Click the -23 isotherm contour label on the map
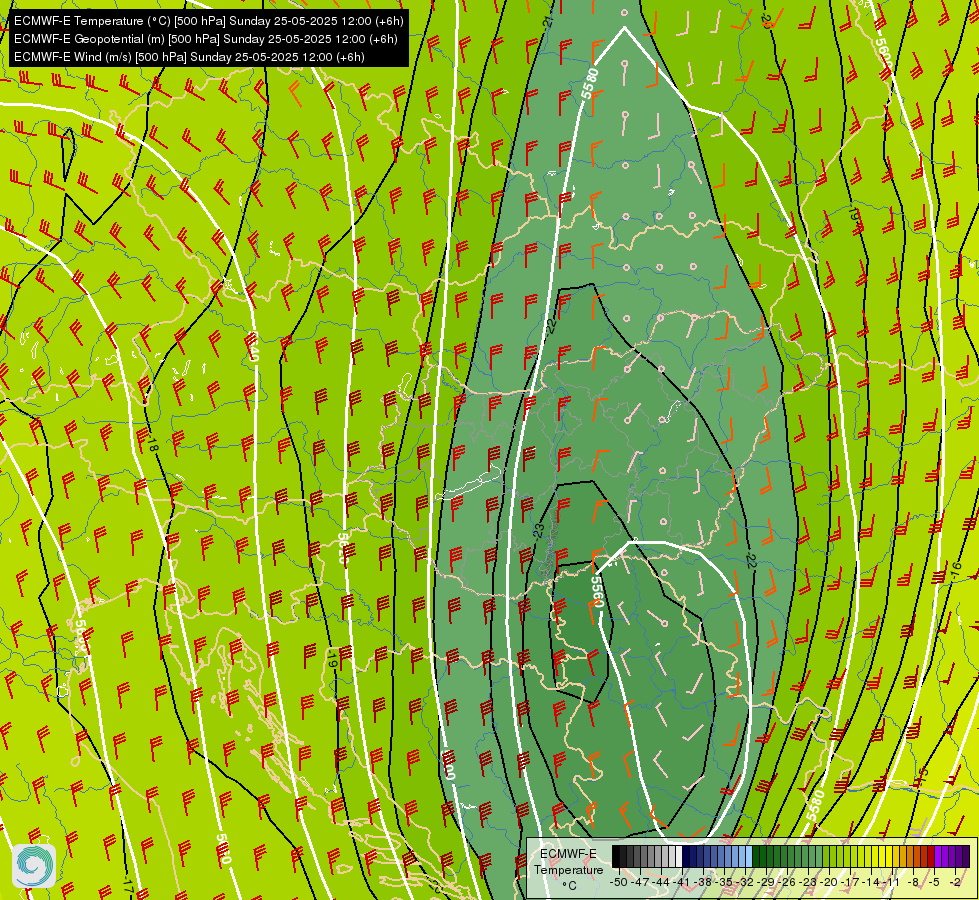Image resolution: width=979 pixels, height=900 pixels. coord(538,532)
